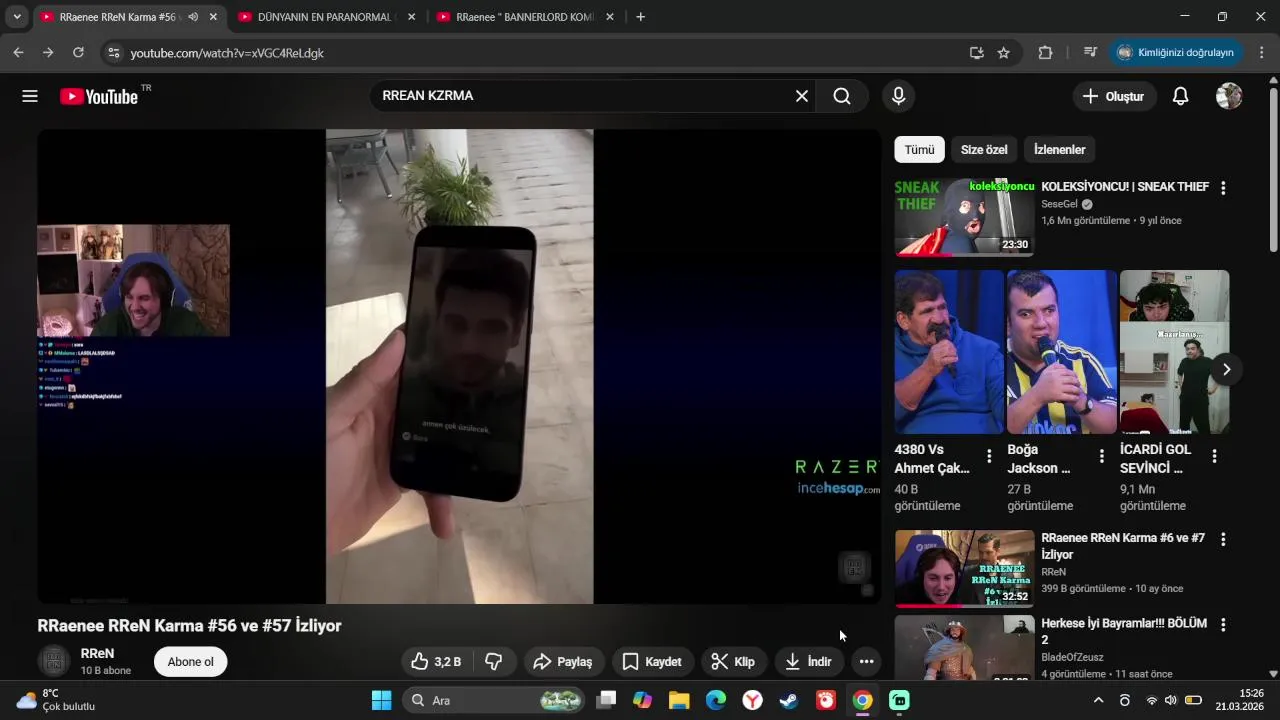The height and width of the screenshot is (720, 1280).
Task: Close the RRaenee RReN Karma #56 tab
Action: tap(213, 17)
